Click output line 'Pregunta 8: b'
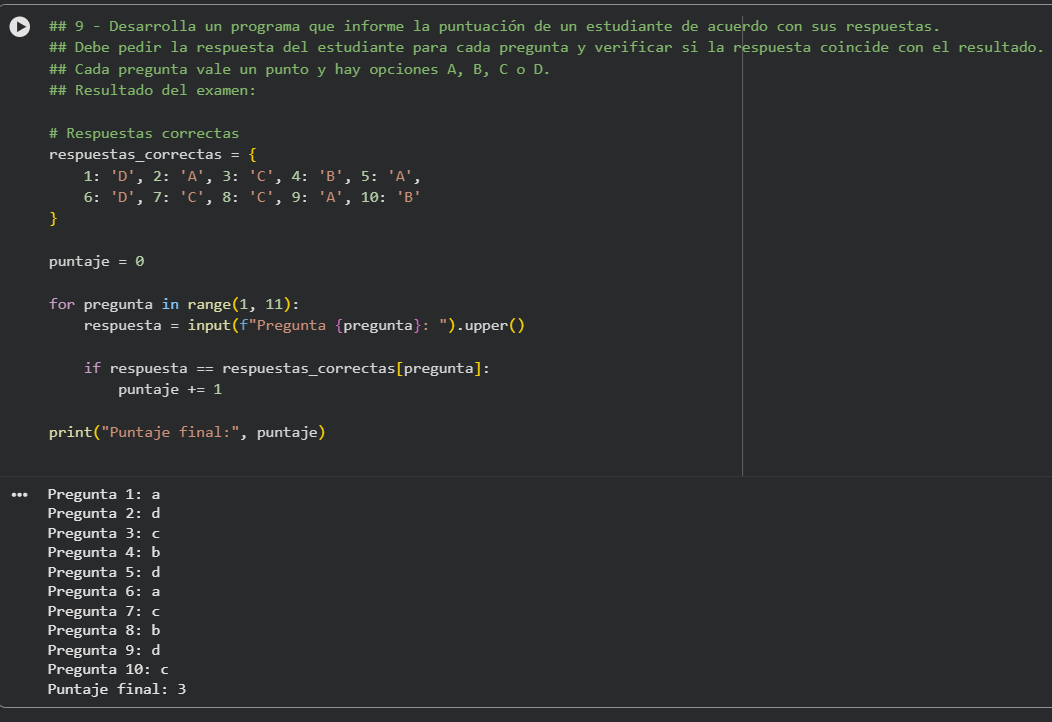Screen dimensions: 1052x722 pos(104,631)
